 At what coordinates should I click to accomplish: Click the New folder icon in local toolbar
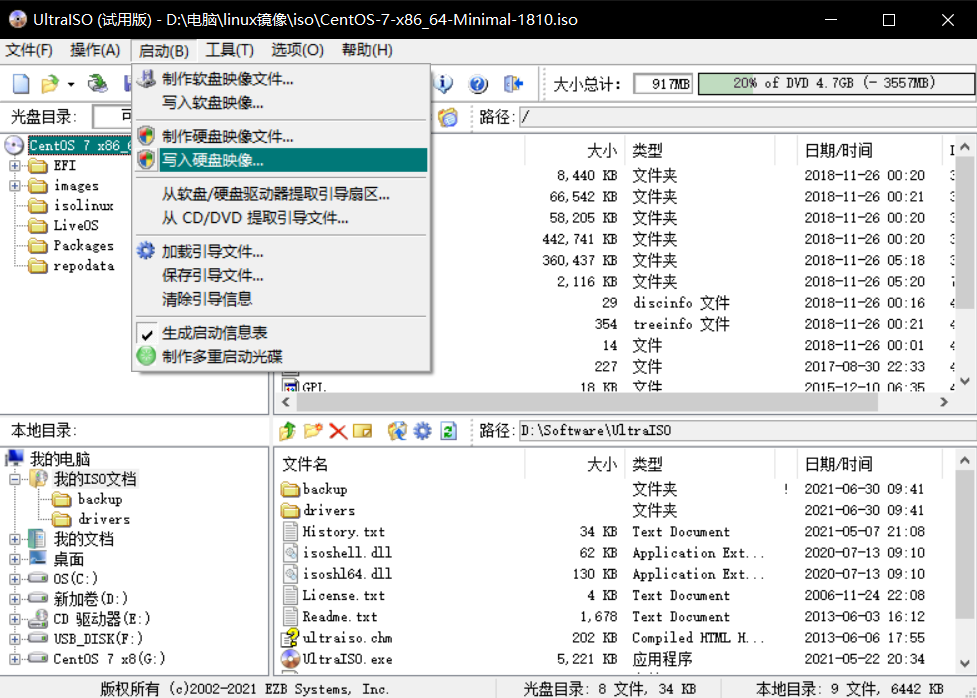[x=313, y=431]
